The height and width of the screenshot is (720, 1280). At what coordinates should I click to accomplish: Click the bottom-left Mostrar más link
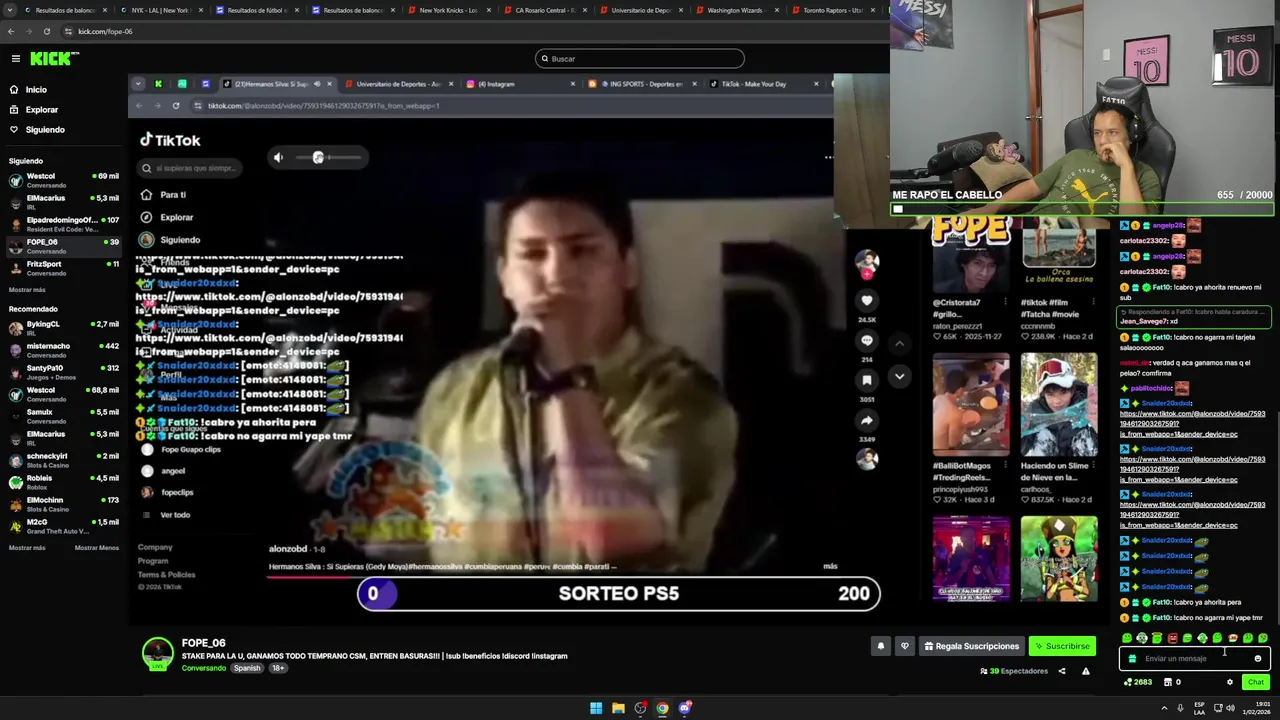pos(27,548)
